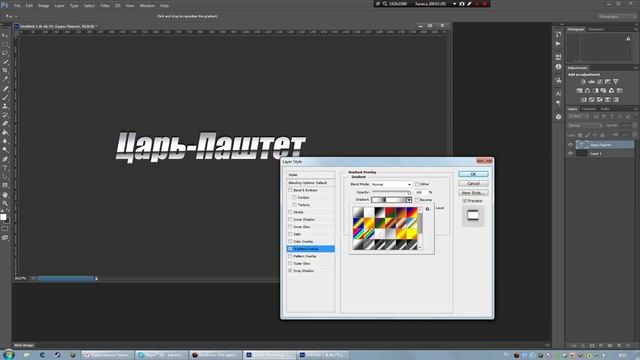640x360 pixels.
Task: Hide the text layer via eye icon
Action: 571,144
